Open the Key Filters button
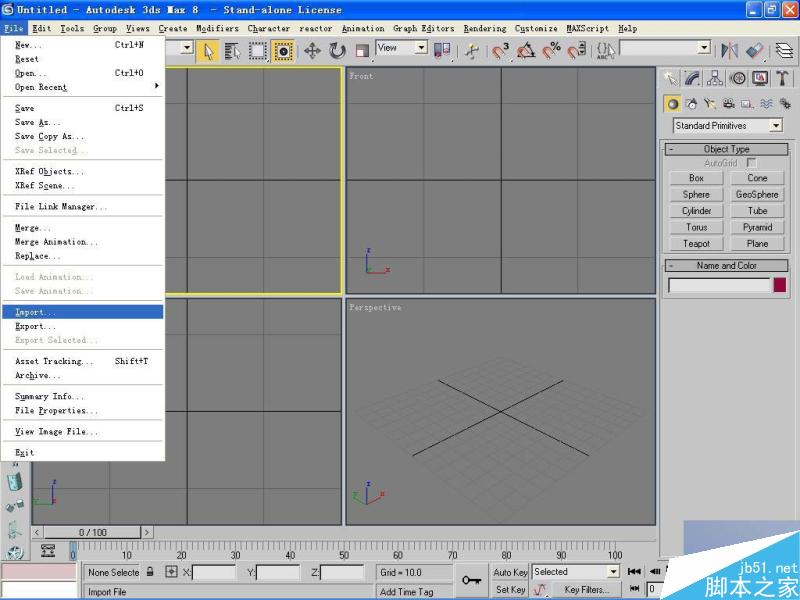 [x=587, y=589]
